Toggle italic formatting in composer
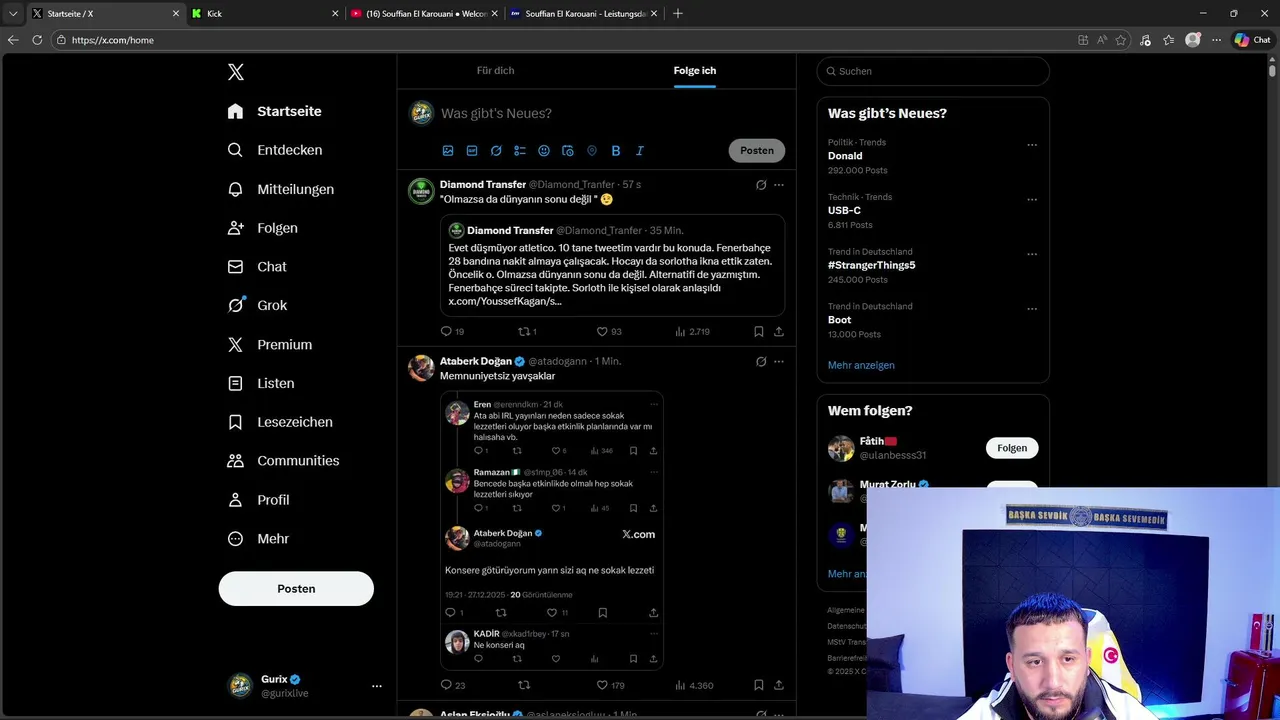The image size is (1280, 720). tap(640, 151)
